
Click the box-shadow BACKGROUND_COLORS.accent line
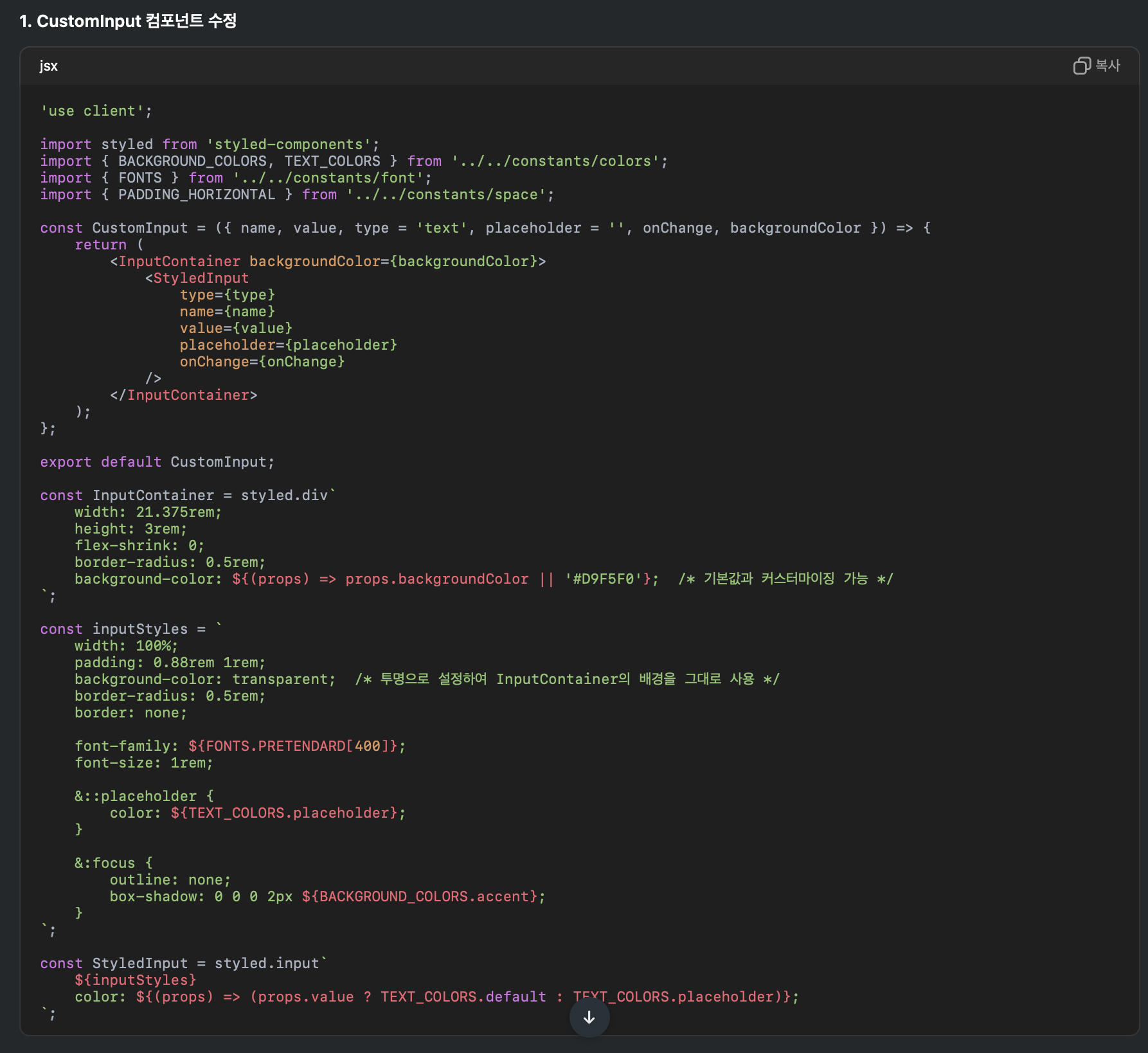point(328,897)
